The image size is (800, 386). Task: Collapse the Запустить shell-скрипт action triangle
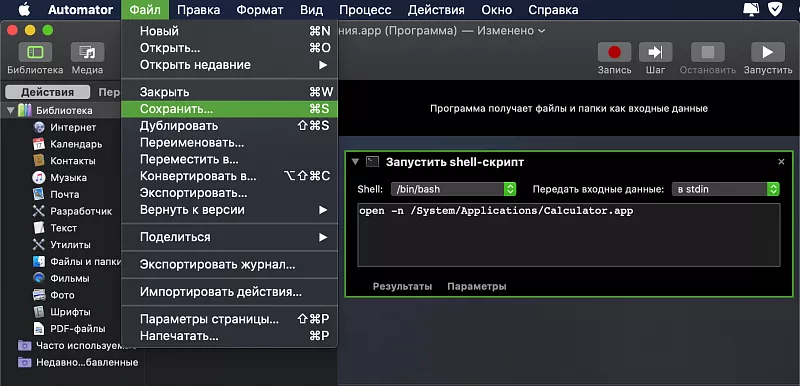(356, 162)
